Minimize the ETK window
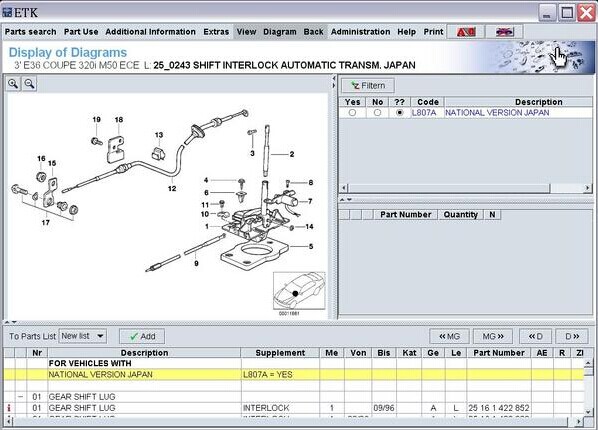 (547, 13)
